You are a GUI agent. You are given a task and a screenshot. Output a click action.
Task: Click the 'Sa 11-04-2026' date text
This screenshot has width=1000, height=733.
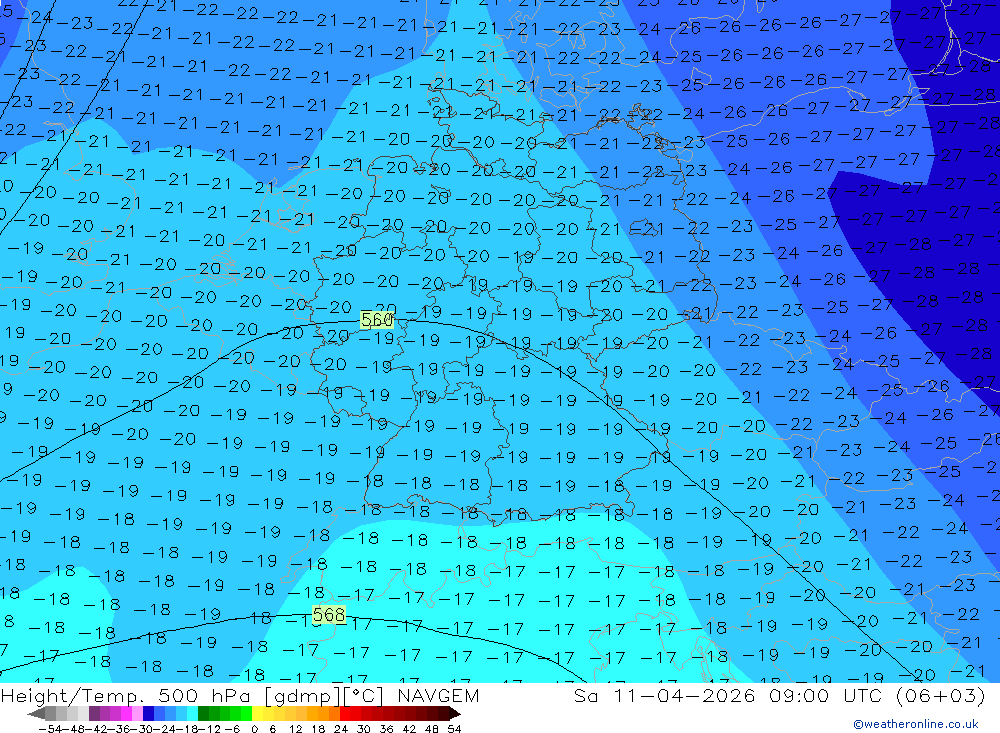pyautogui.click(x=664, y=695)
